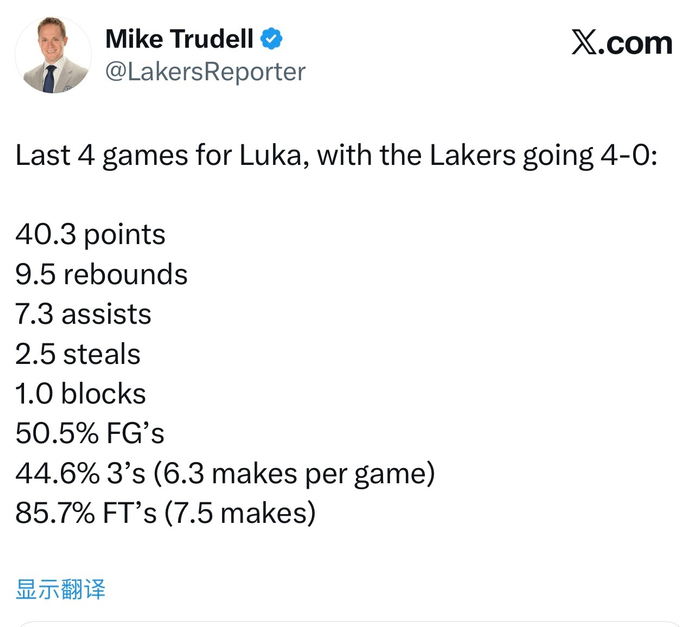
Task: Click the X.com logo
Action: (x=621, y=43)
